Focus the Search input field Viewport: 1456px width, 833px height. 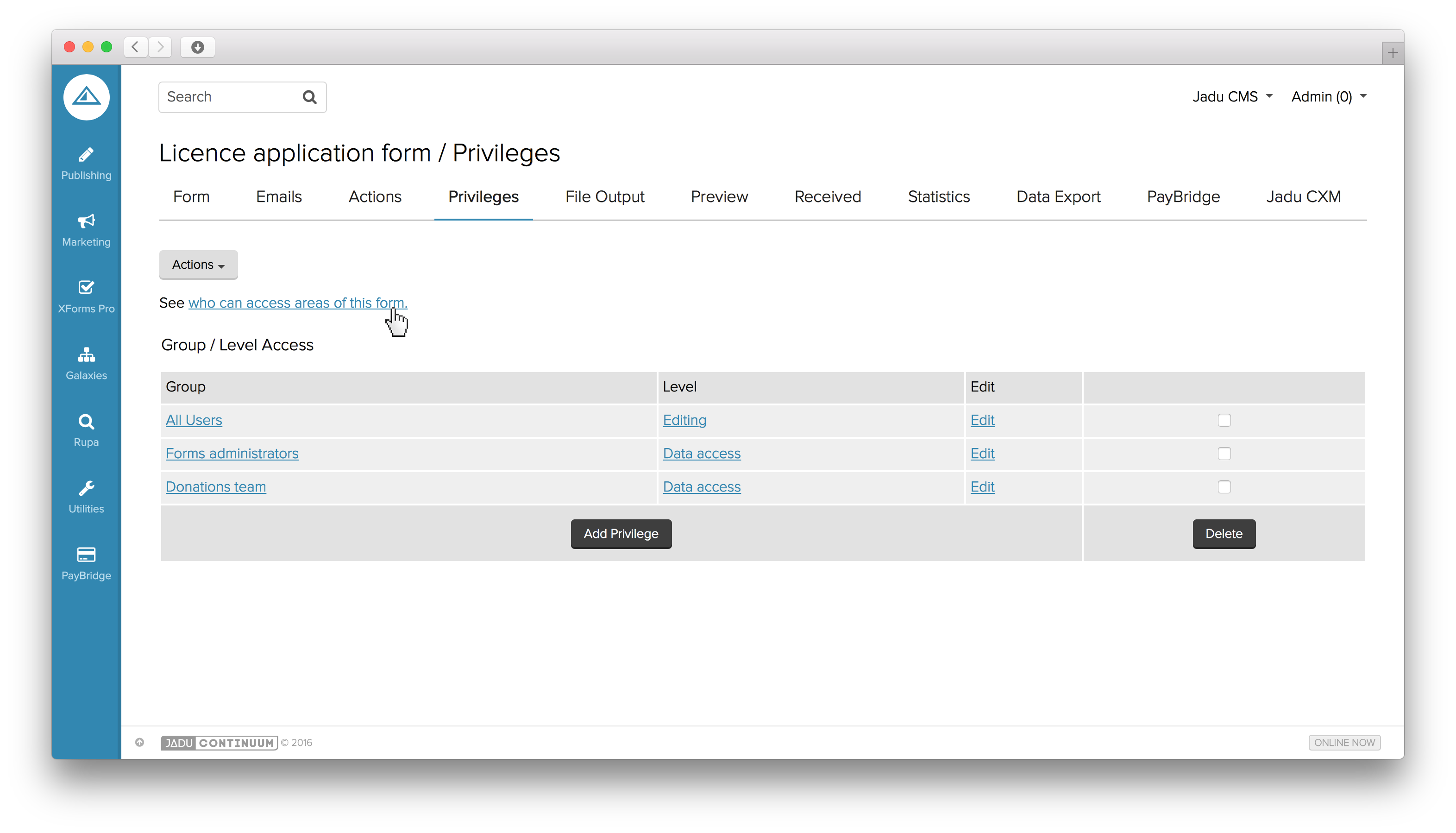[229, 97]
